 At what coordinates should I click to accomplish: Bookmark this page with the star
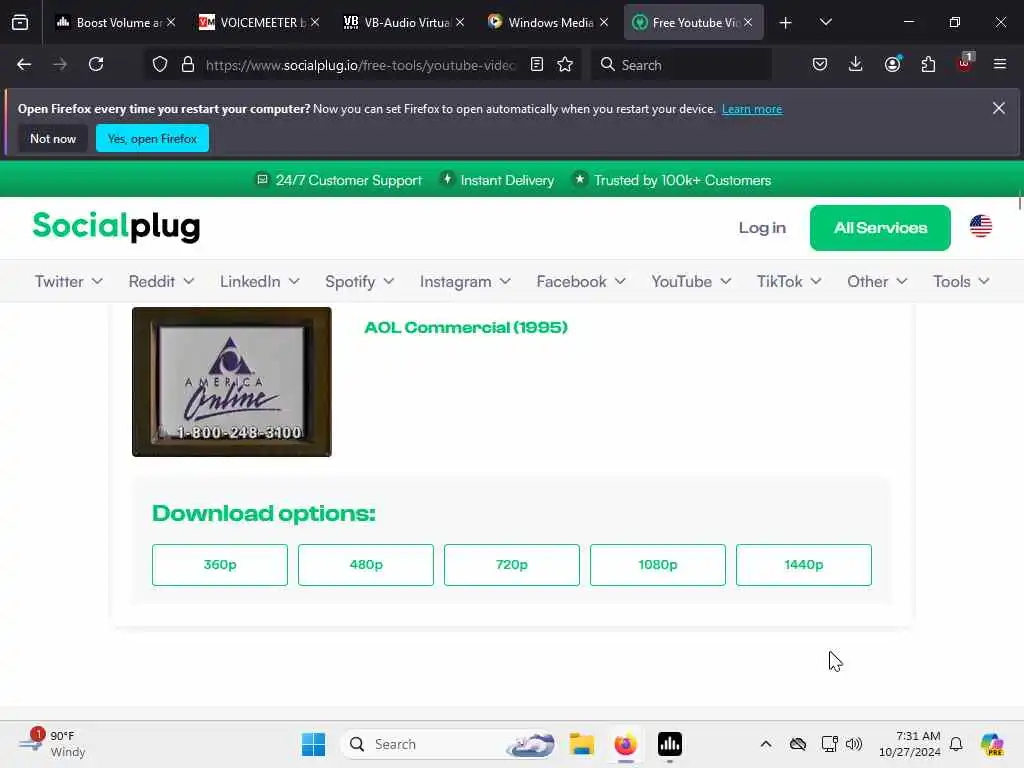coord(565,64)
